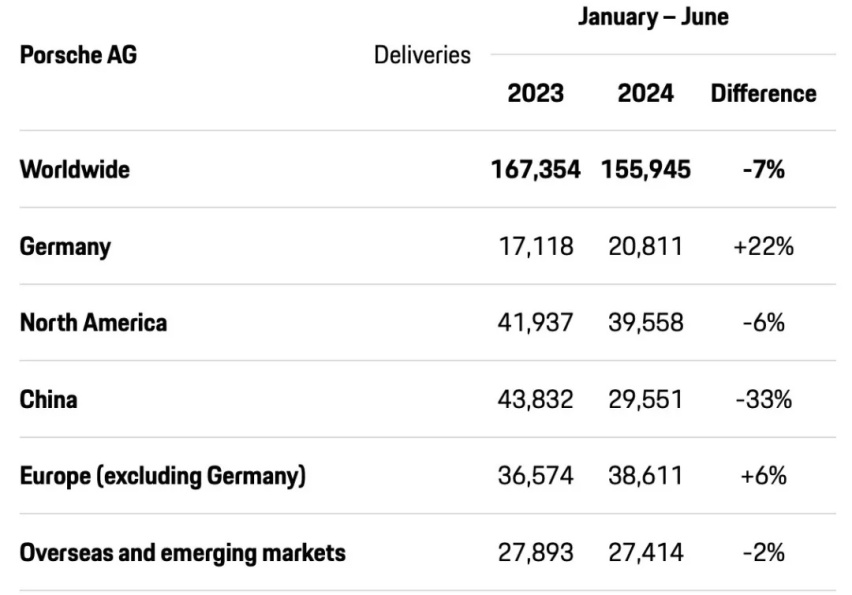The width and height of the screenshot is (852, 595).
Task: Select the Worldwide row label
Action: pos(75,169)
